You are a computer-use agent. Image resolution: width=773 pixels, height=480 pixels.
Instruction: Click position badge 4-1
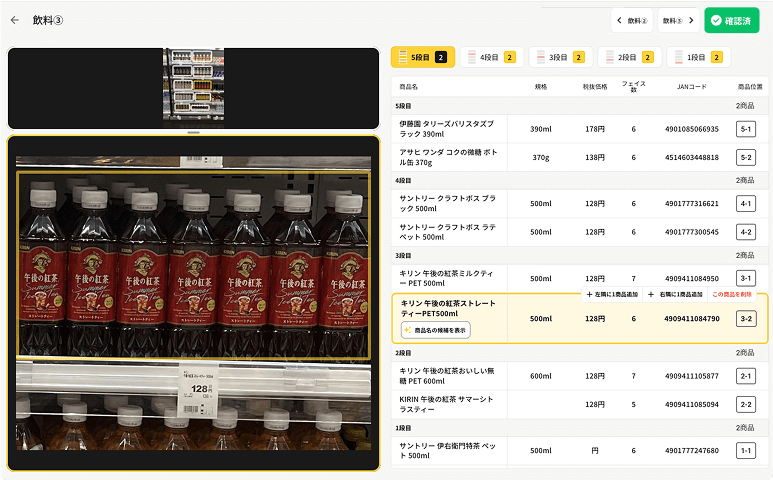[746, 204]
